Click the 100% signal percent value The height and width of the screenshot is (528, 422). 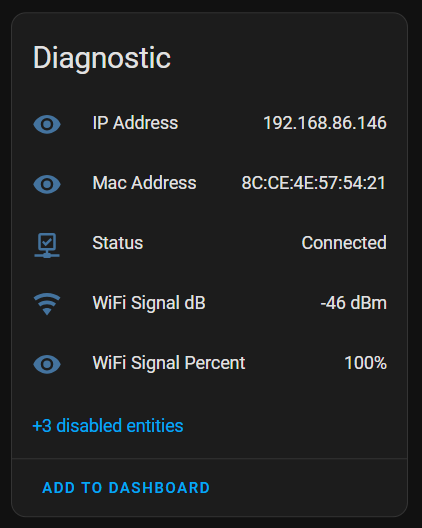click(365, 363)
